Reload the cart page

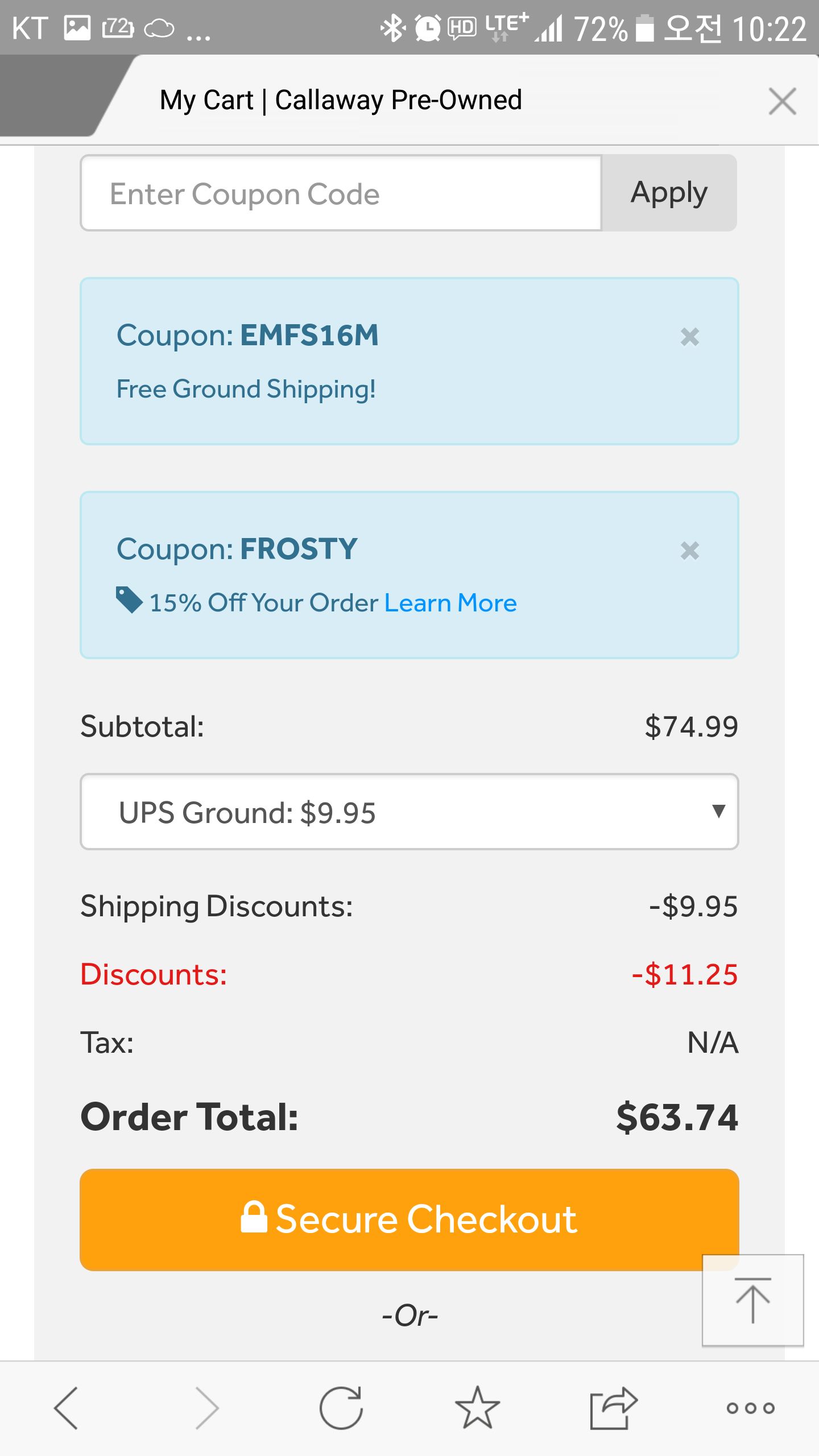(x=341, y=1408)
